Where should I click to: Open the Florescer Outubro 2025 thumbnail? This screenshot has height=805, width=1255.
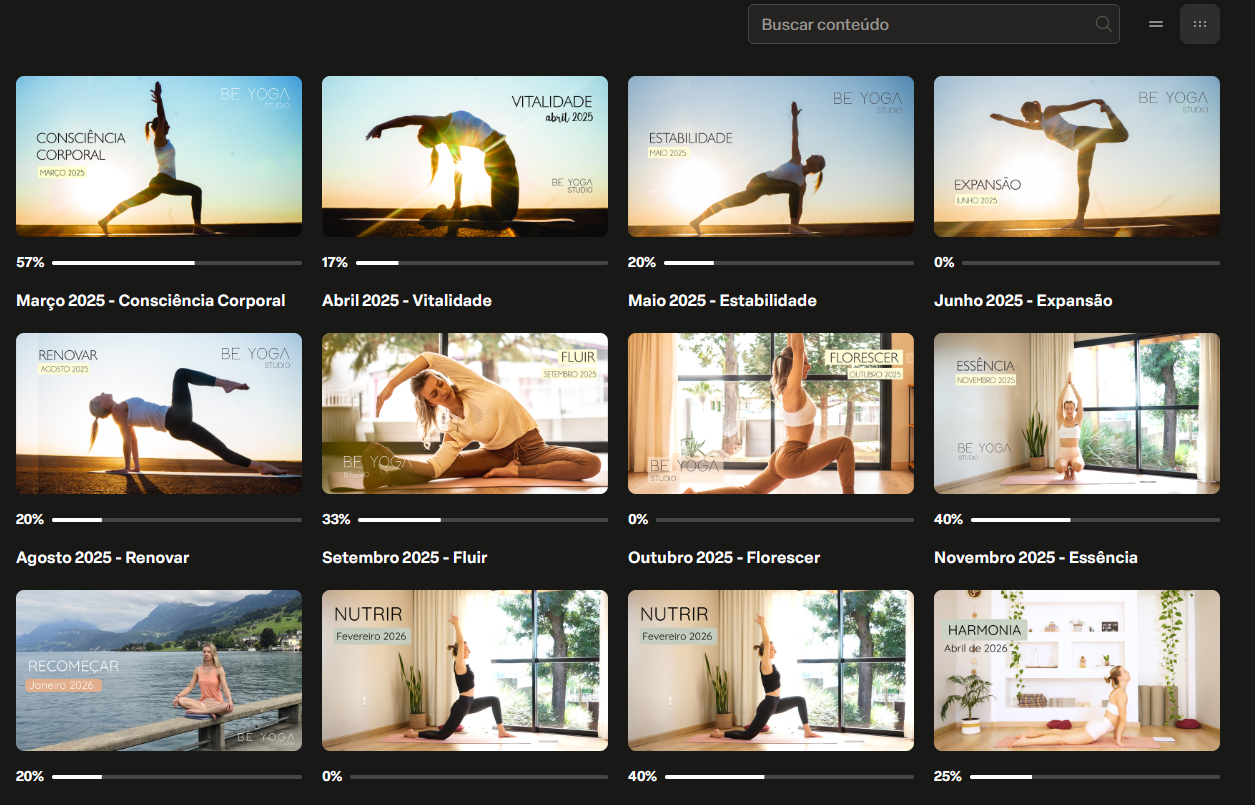tap(771, 414)
